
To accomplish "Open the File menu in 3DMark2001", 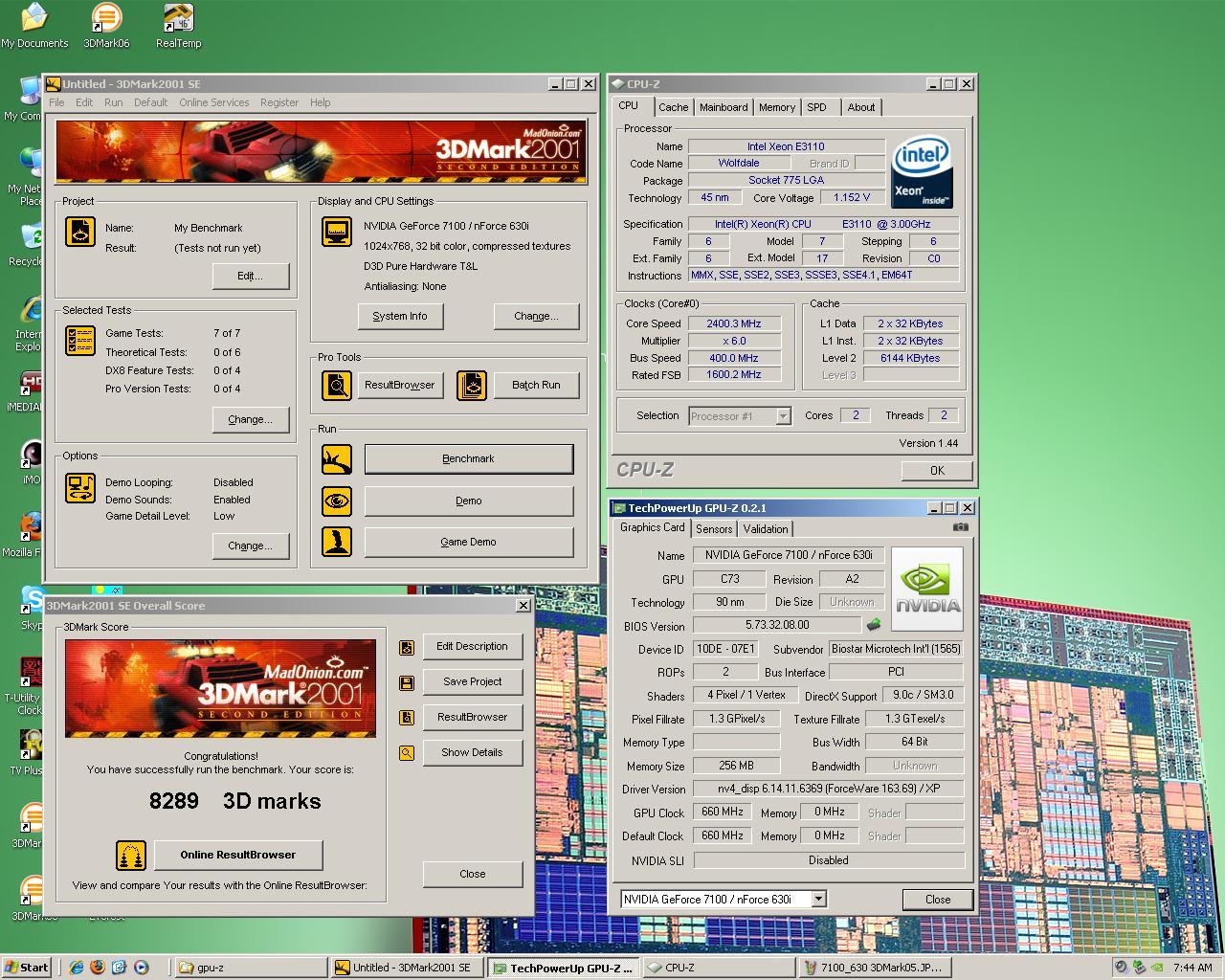I will pyautogui.click(x=56, y=102).
